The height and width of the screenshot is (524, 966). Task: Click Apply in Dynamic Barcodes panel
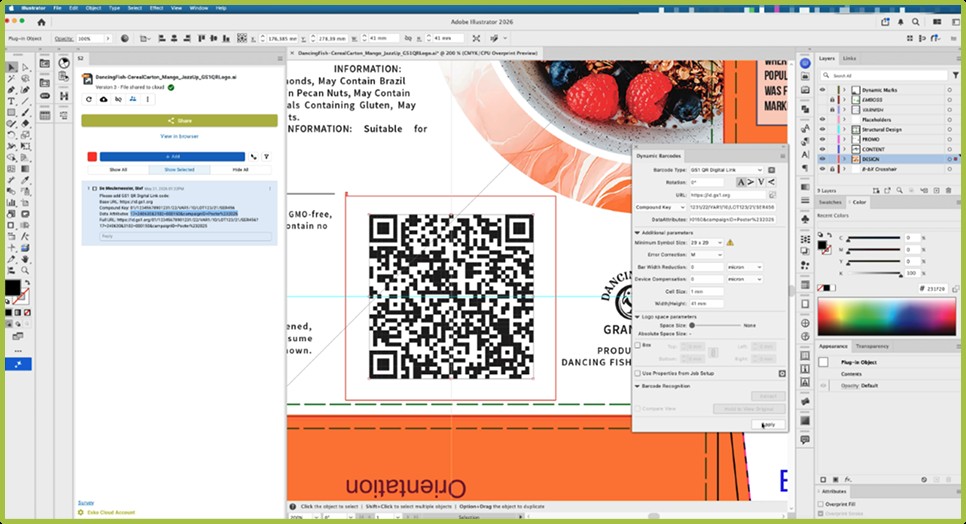(768, 425)
